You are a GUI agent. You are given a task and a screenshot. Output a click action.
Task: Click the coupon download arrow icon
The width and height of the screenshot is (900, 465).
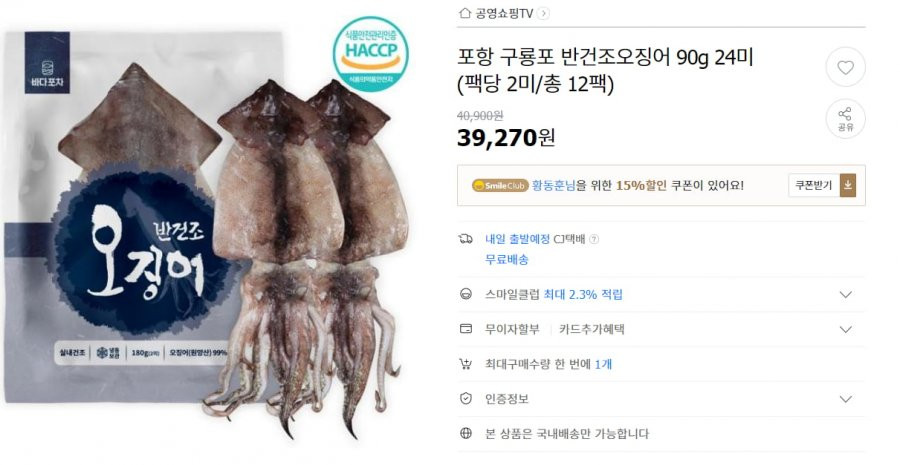point(848,185)
